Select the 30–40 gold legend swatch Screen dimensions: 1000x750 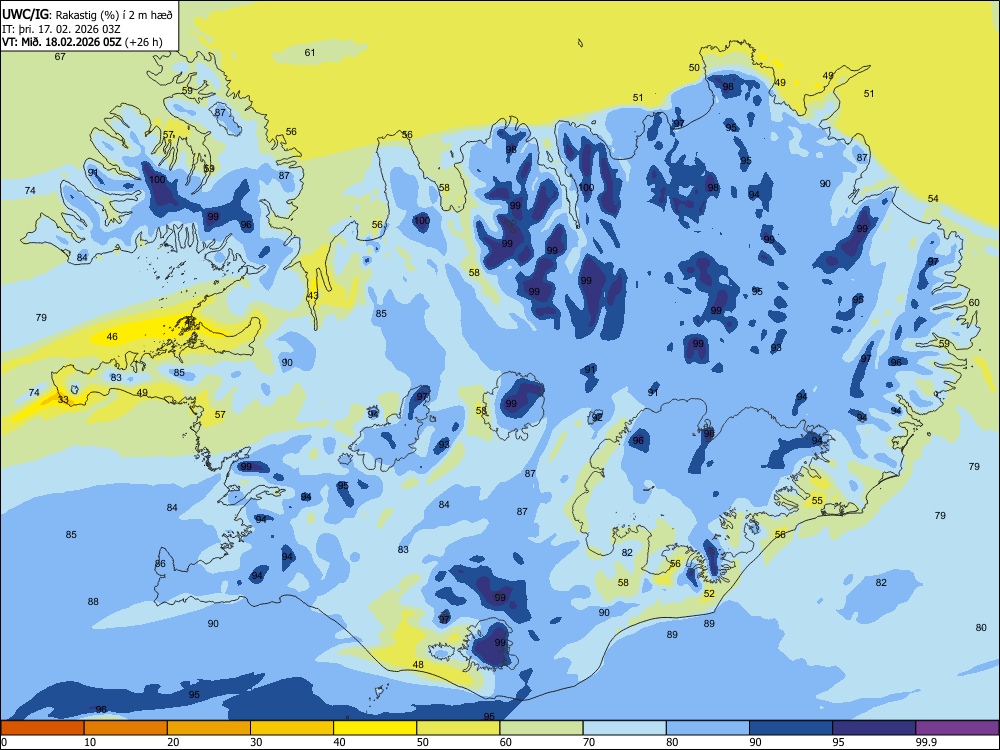[x=292, y=728]
